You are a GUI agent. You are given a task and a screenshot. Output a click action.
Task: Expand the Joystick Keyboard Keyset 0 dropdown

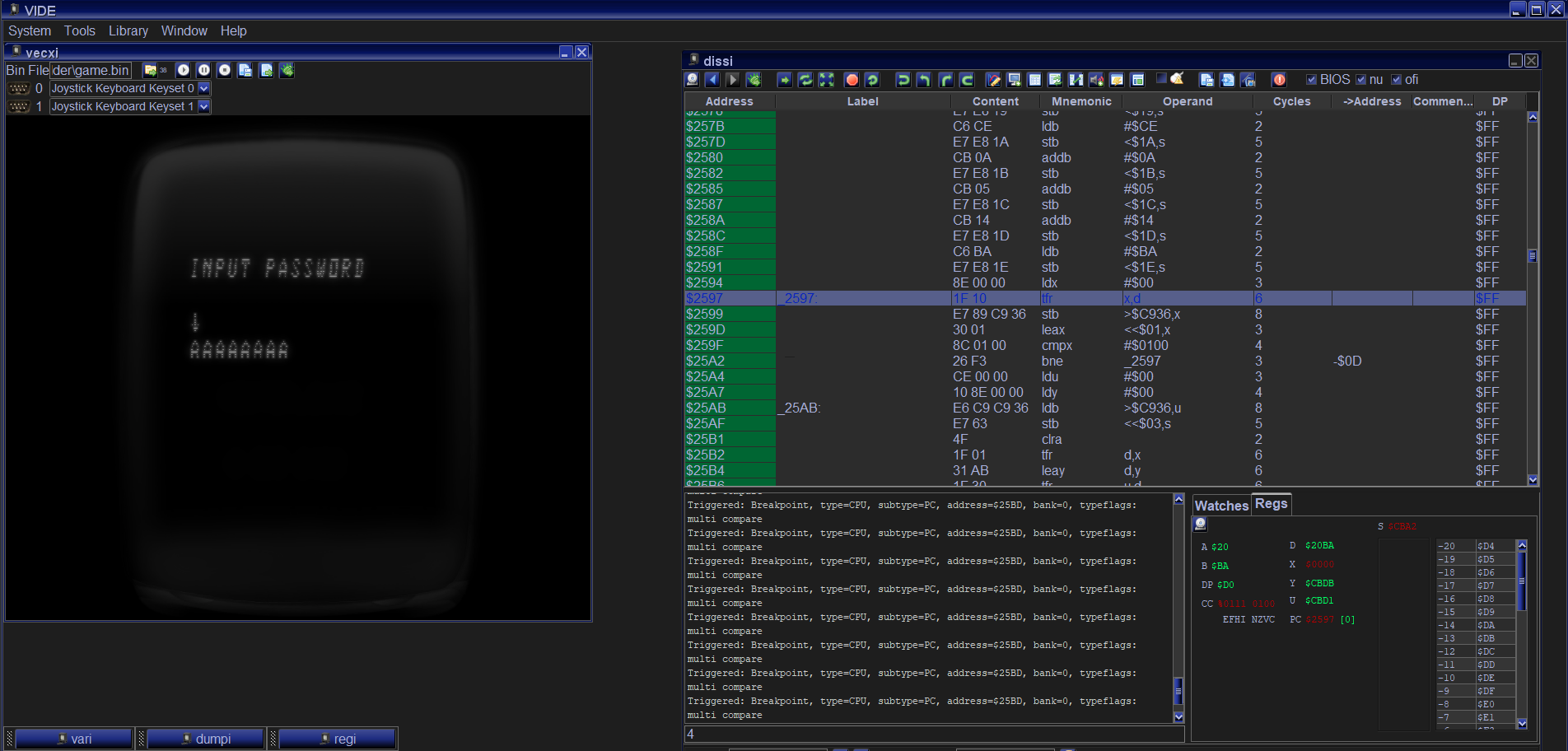[x=204, y=88]
